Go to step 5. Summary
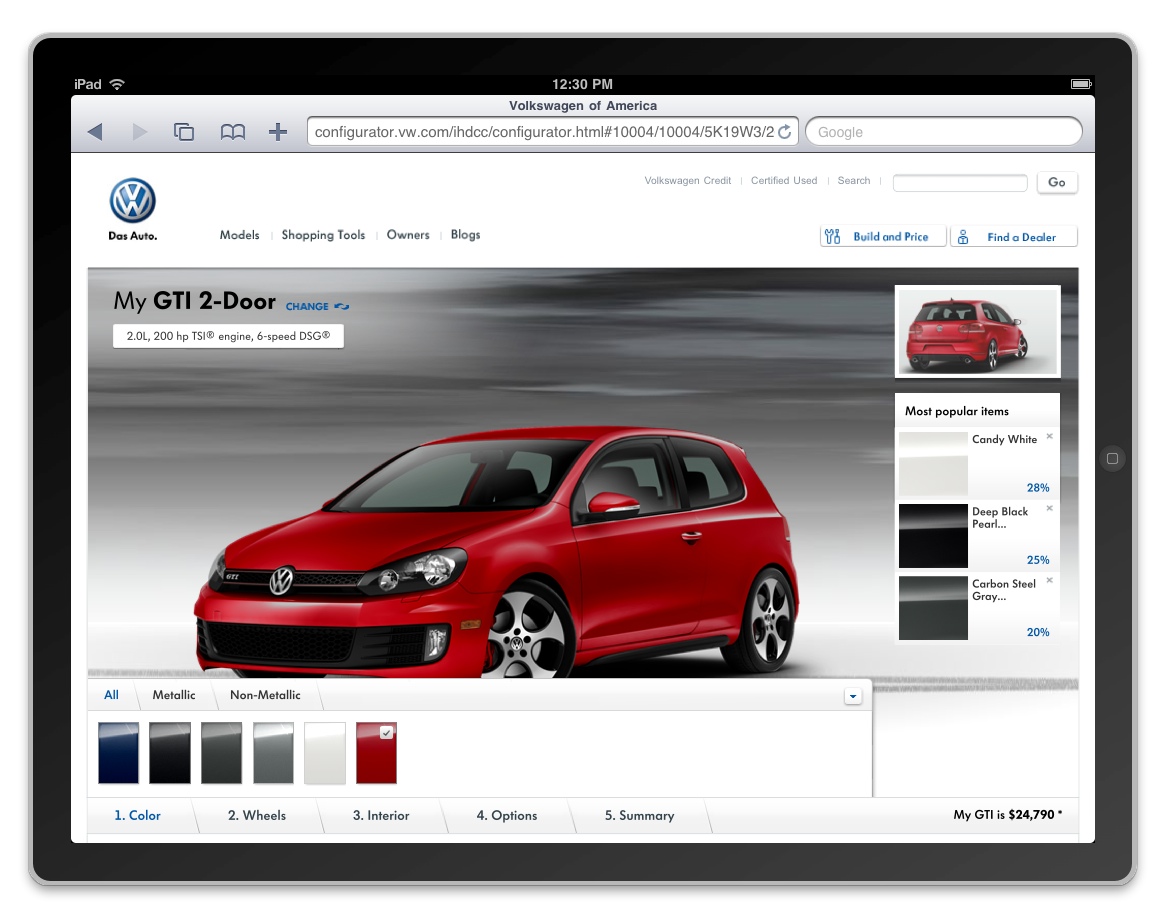 click(640, 815)
